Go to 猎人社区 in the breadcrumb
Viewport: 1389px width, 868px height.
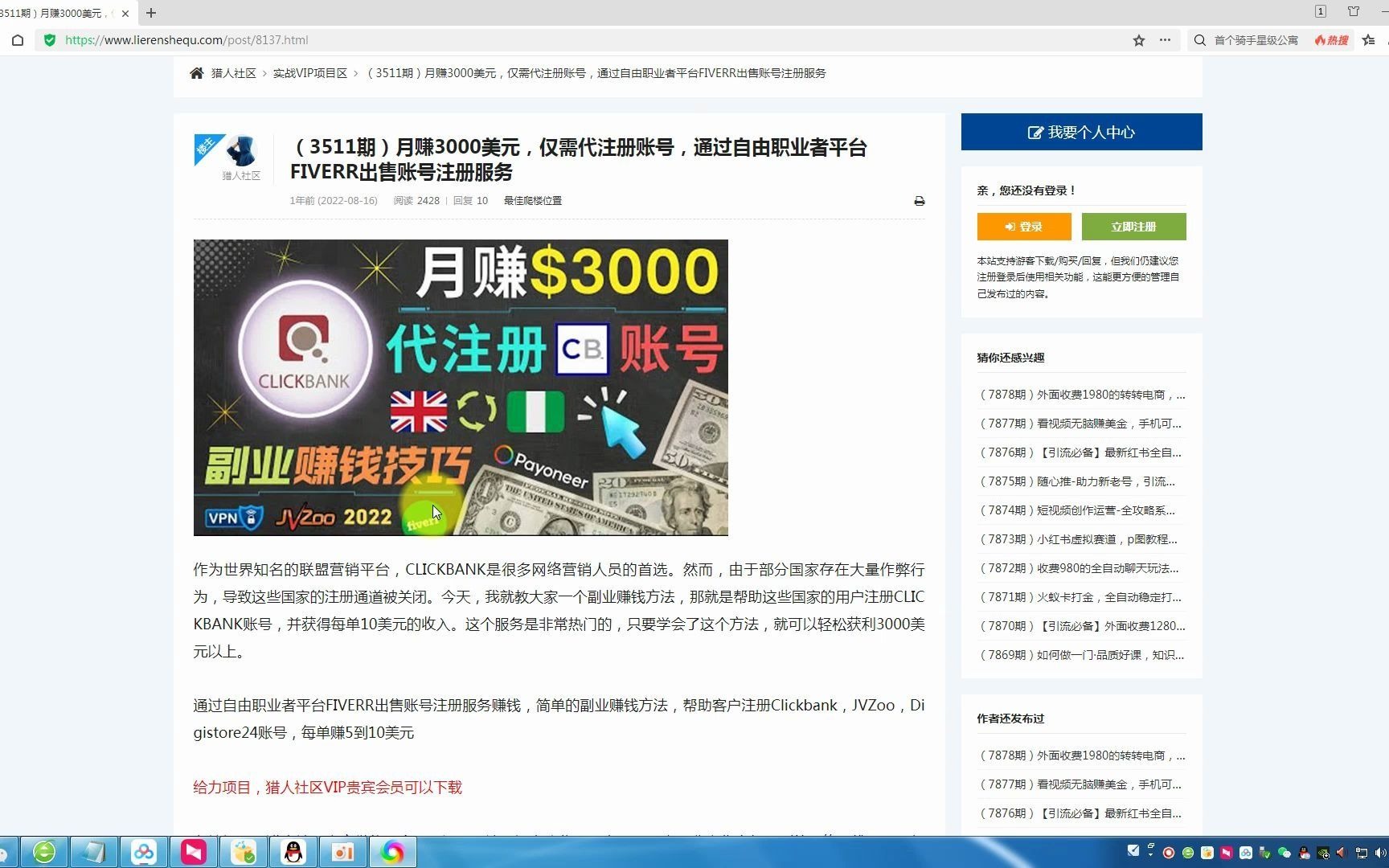click(233, 73)
